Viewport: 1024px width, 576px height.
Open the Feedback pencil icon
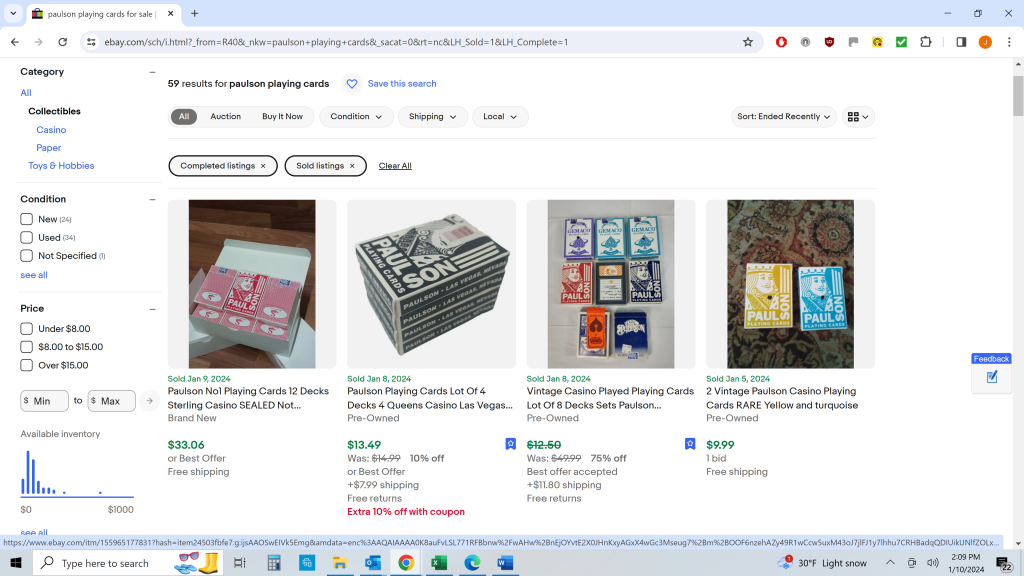click(992, 377)
